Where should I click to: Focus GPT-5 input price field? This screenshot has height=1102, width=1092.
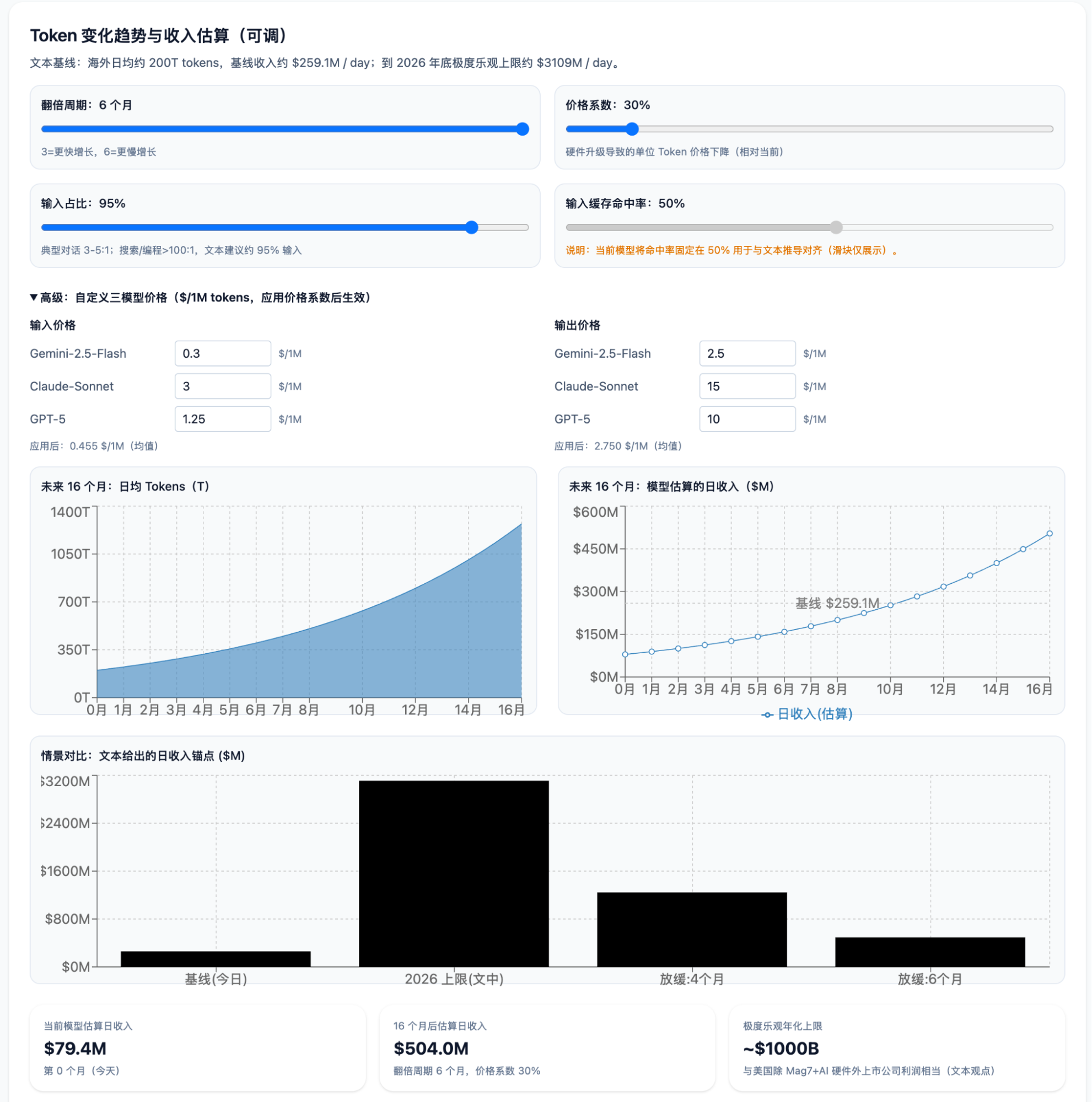point(222,419)
